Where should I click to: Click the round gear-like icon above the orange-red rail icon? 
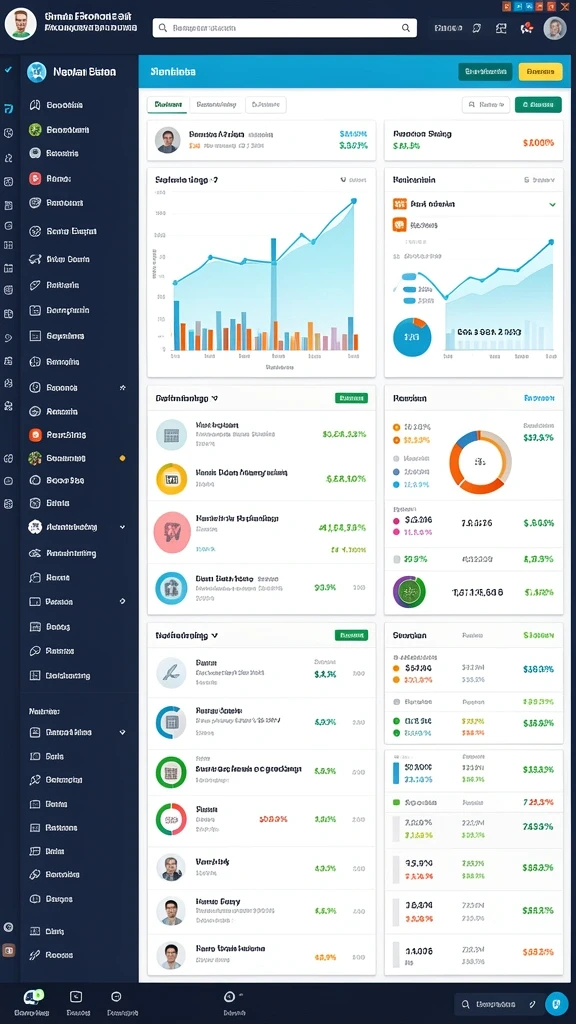pos(8,927)
